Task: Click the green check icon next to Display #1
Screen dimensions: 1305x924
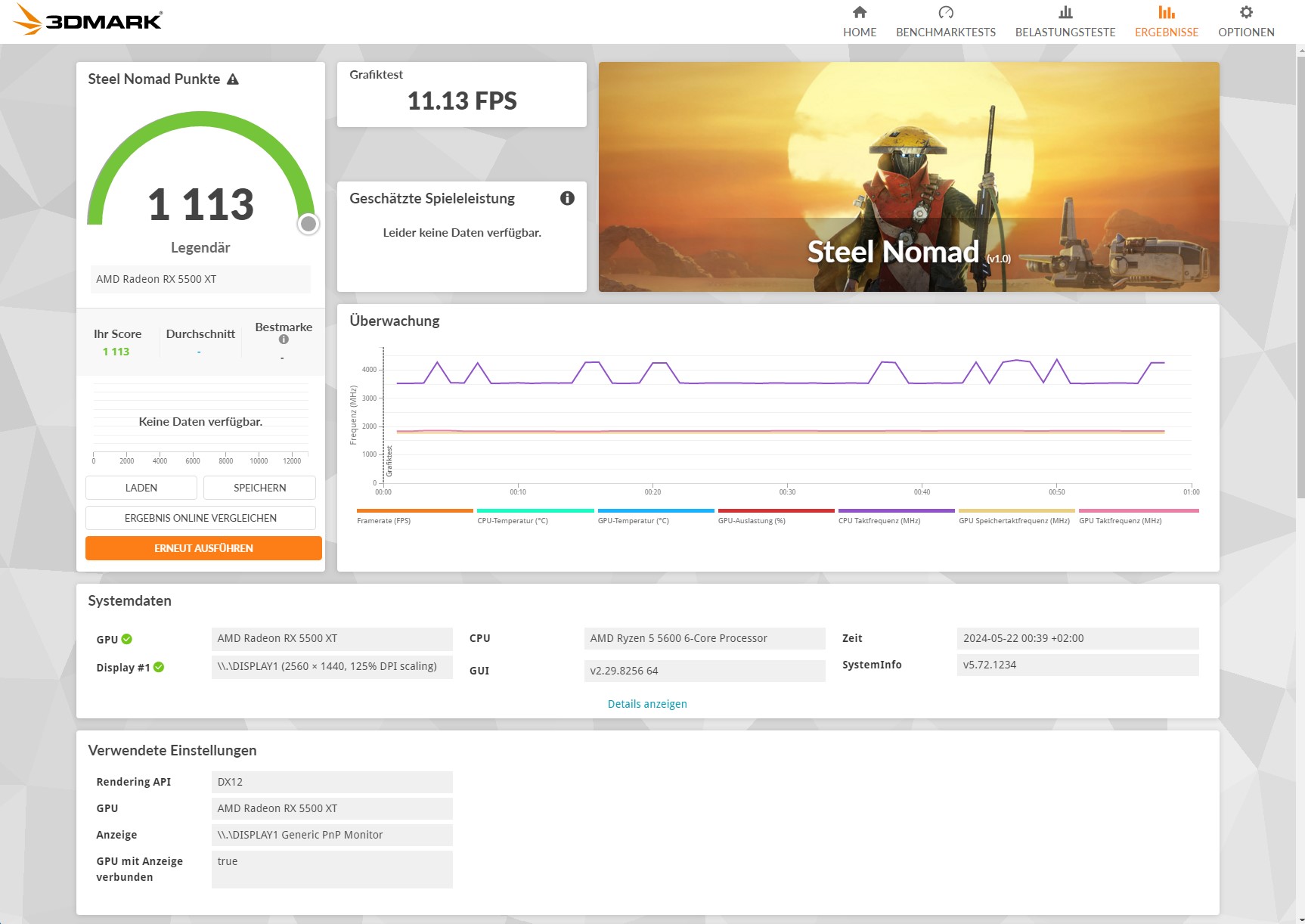Action: pyautogui.click(x=159, y=667)
